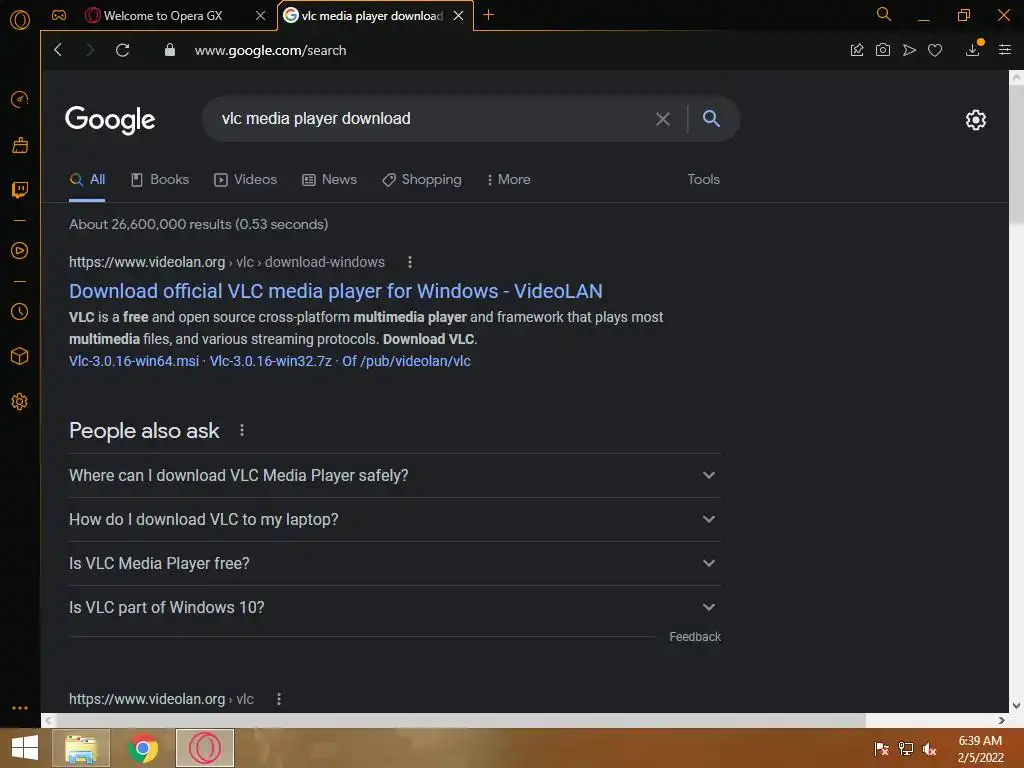Open GX Cleaner broom icon
Screen dimensions: 1024x768
pos(20,145)
